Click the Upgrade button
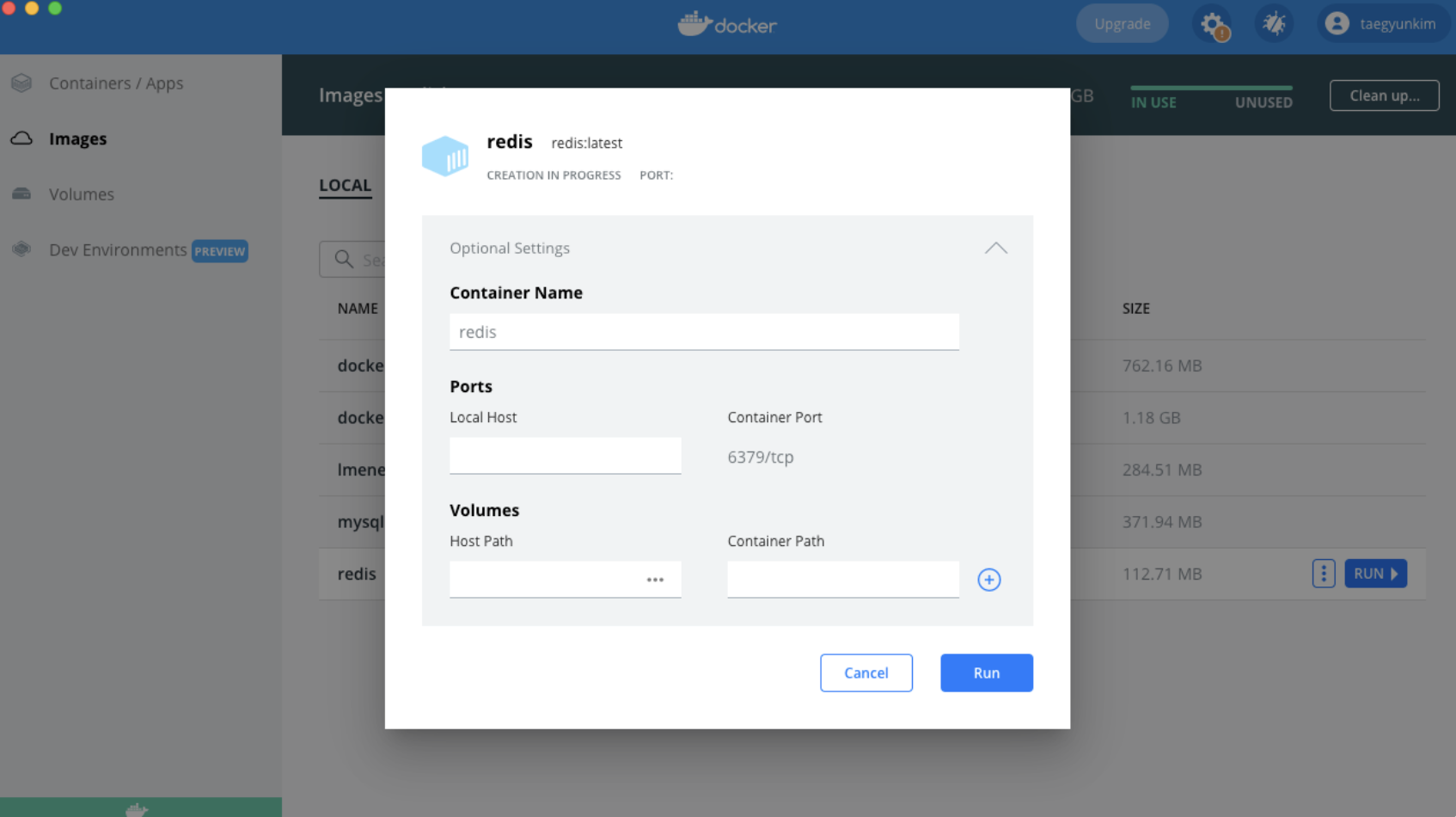Image resolution: width=1456 pixels, height=817 pixels. [1123, 24]
